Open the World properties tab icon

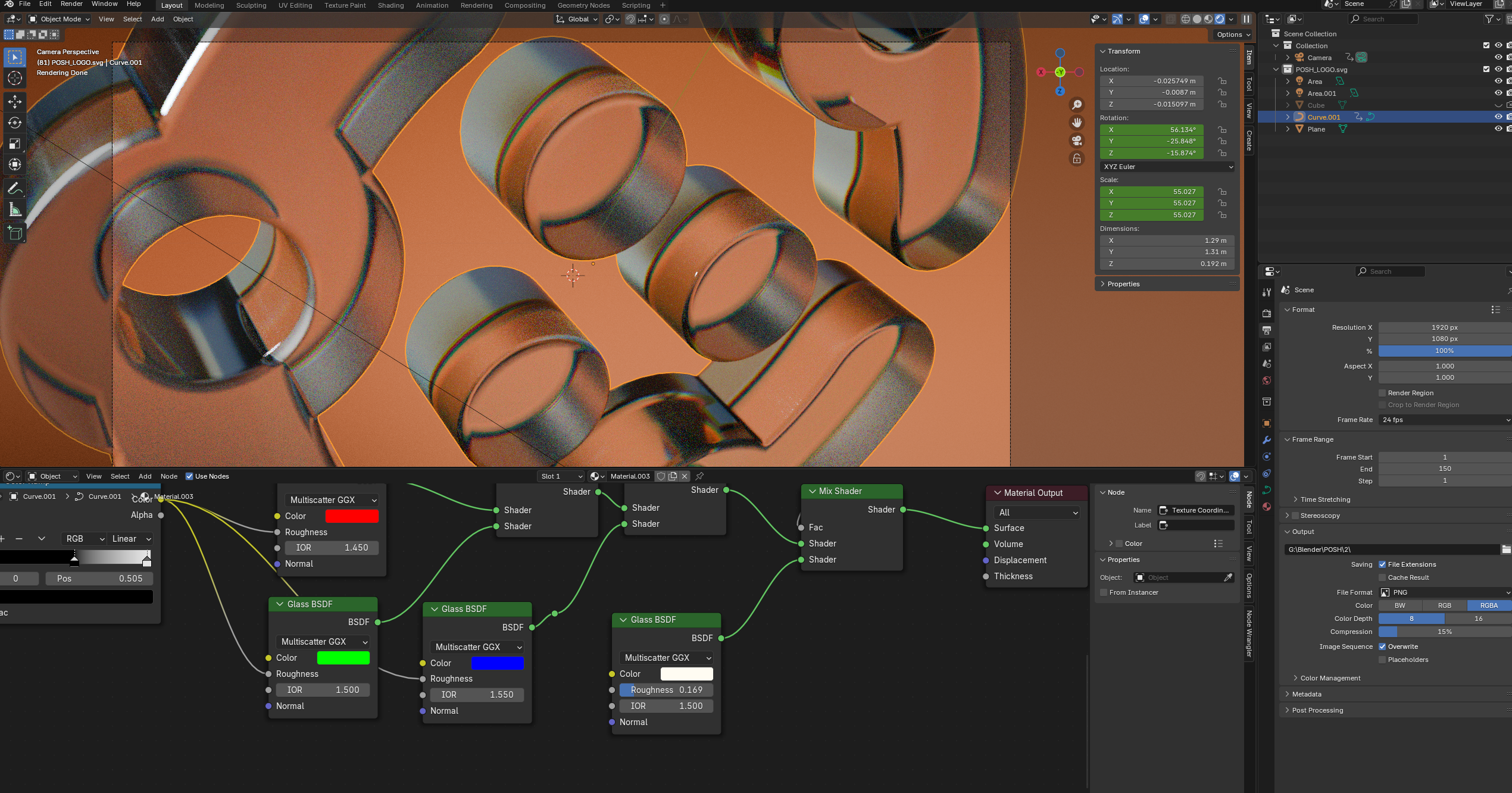(x=1267, y=380)
